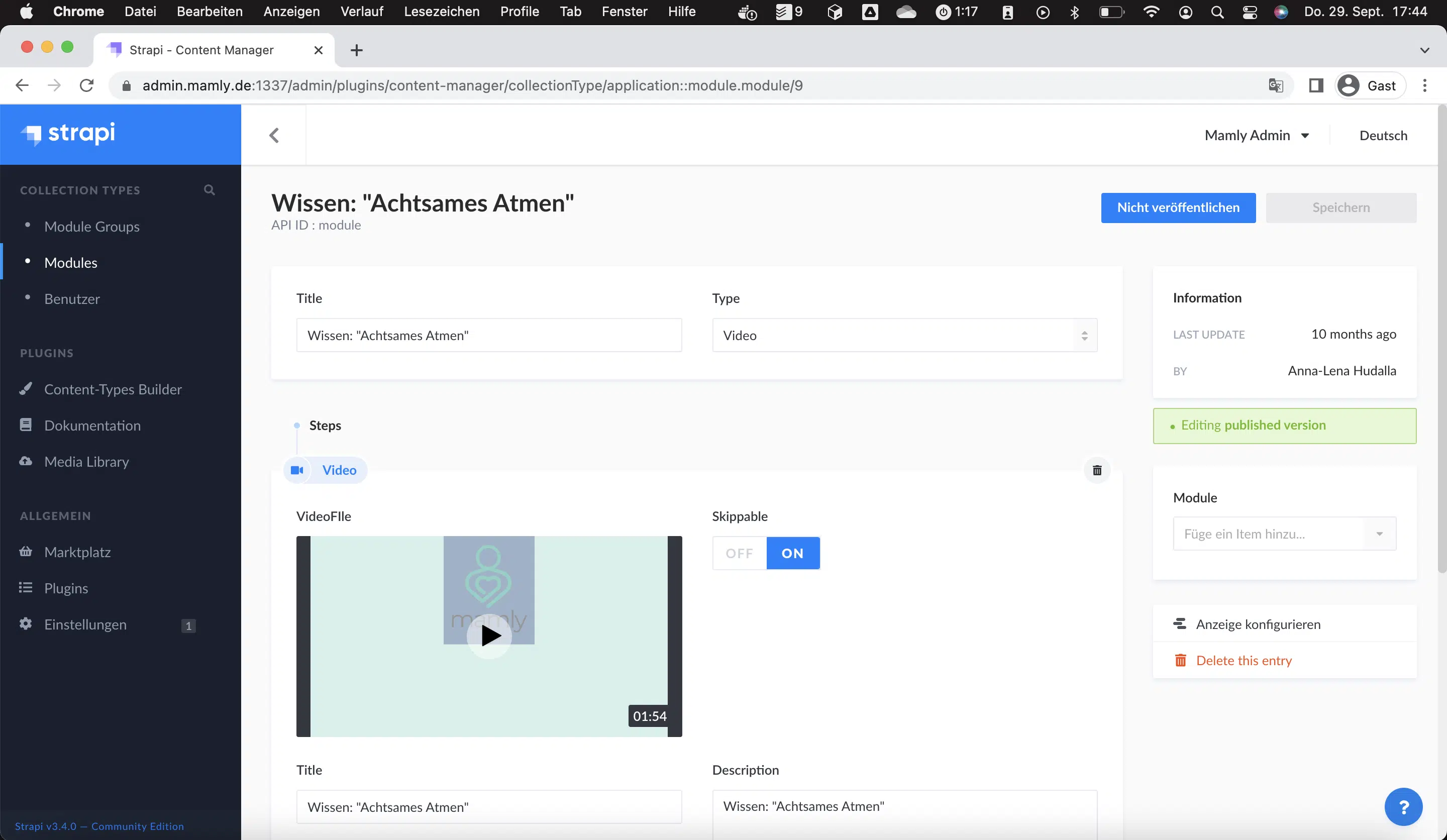The image size is (1447, 840).
Task: Click Wi-Fi icon in menu bar
Action: [1151, 12]
